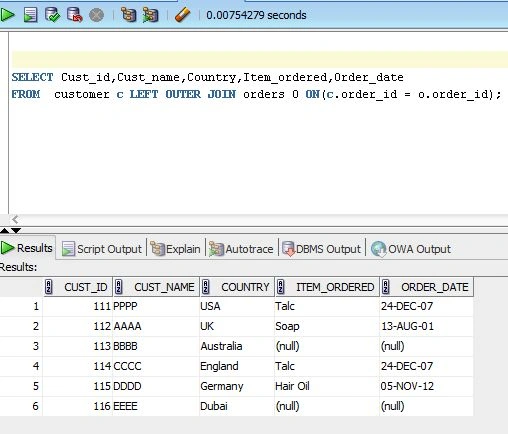508x434 pixels.
Task: Run the statement with green play icon
Action: coord(7,15)
